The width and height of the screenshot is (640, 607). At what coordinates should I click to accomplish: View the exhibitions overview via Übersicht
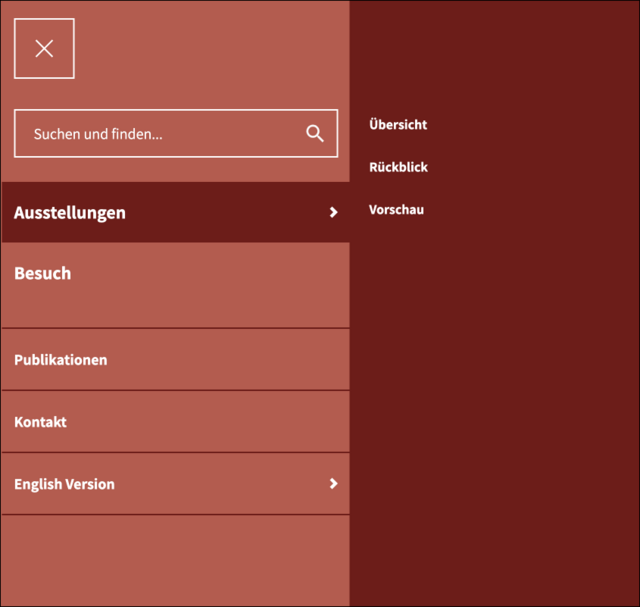[x=398, y=125]
